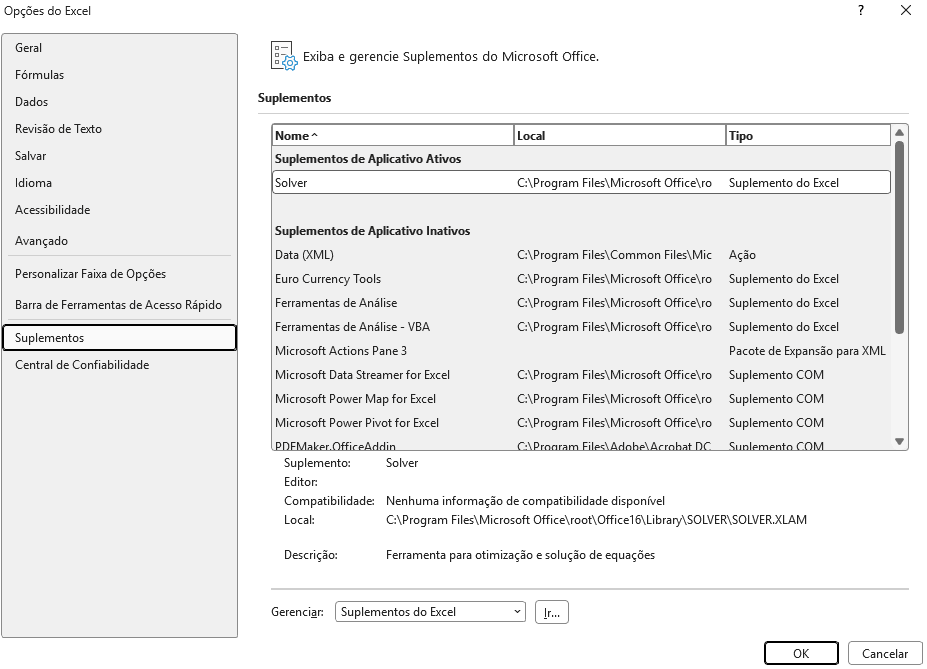The image size is (927, 669).
Task: Click the Suplementos de Aplicativo Ativos heading
Action: (368, 159)
